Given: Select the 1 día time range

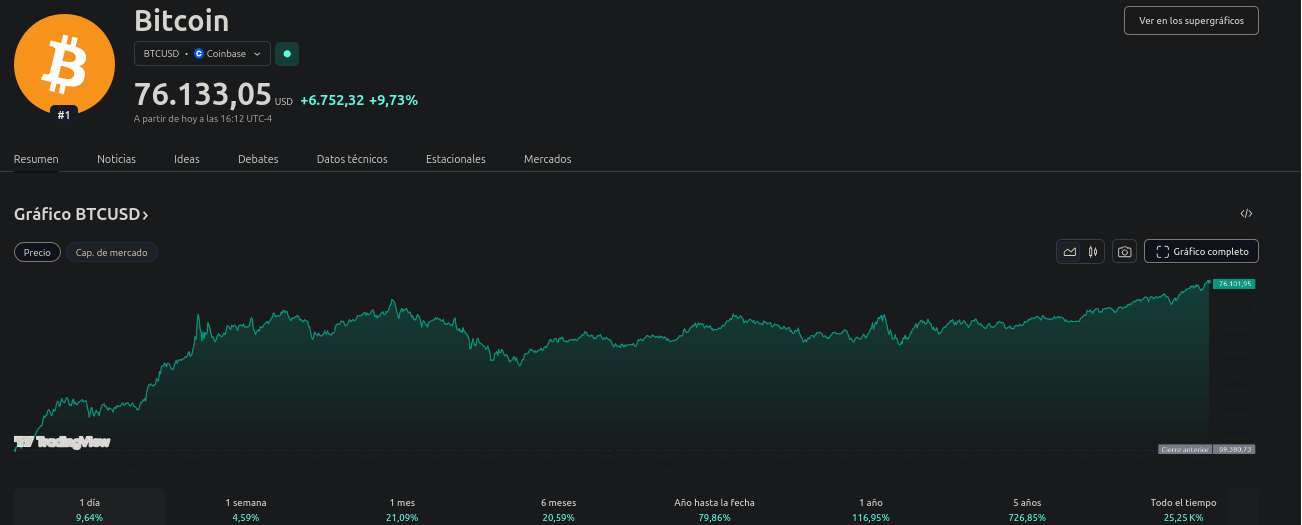Looking at the screenshot, I should pos(90,509).
